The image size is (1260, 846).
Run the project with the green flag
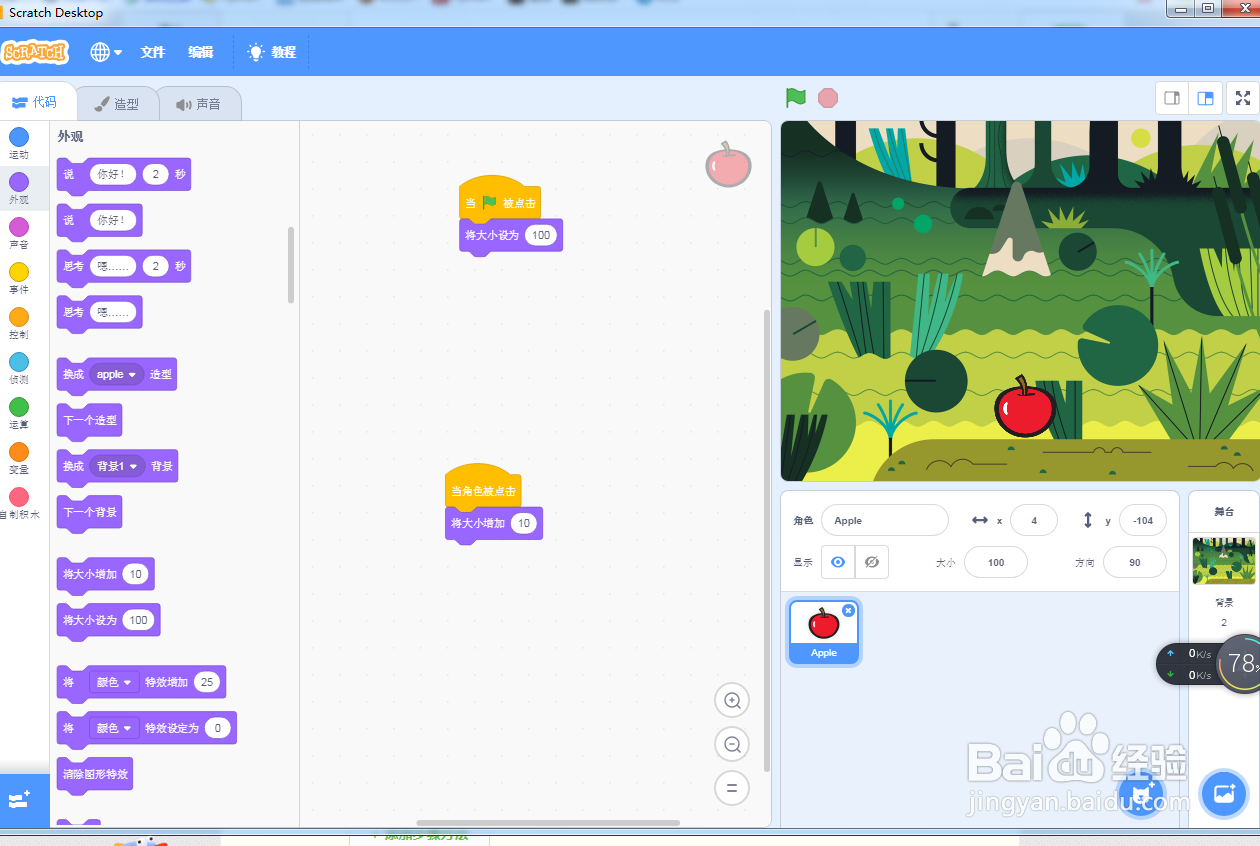coord(795,98)
